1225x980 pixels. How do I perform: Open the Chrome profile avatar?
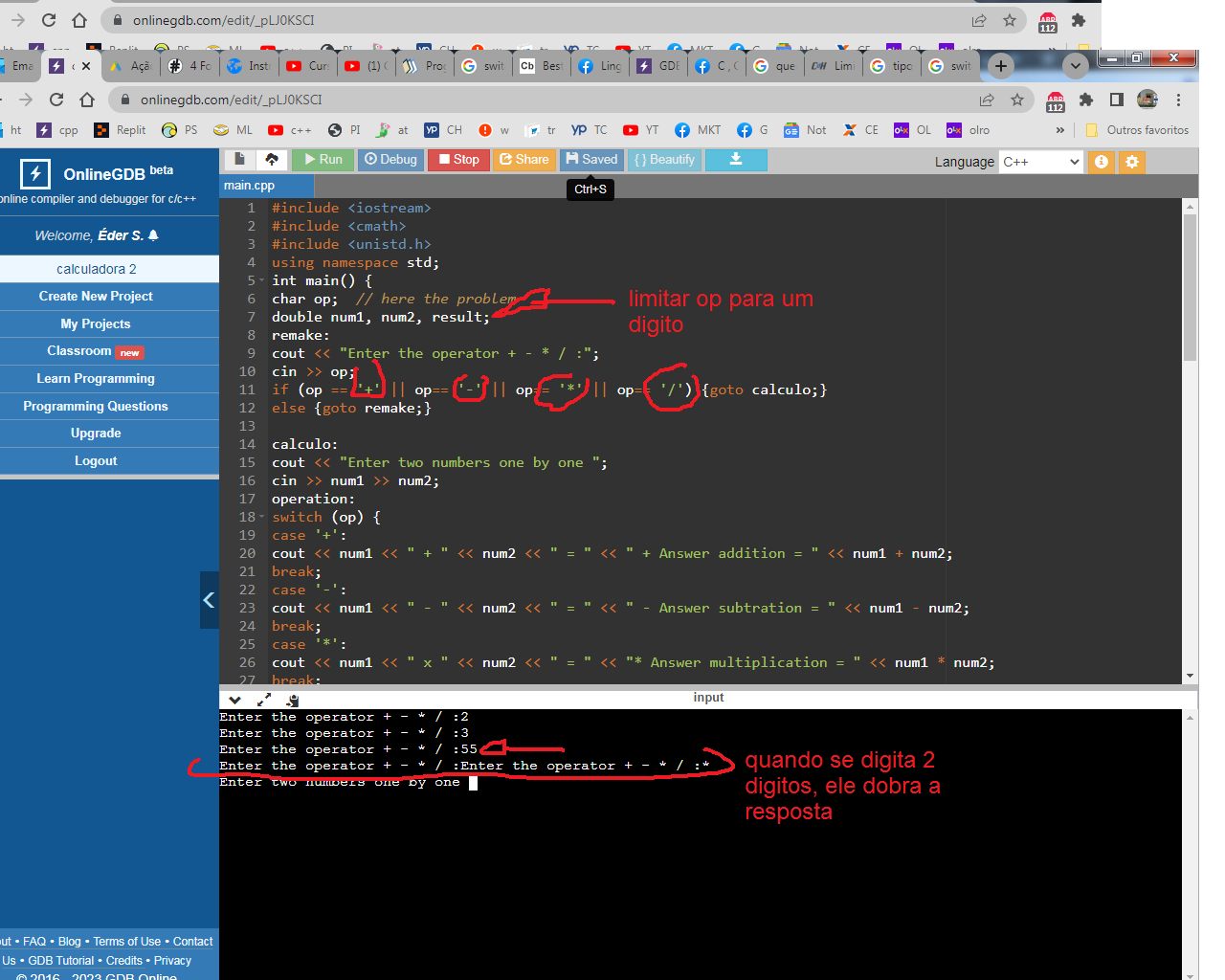(x=1147, y=100)
